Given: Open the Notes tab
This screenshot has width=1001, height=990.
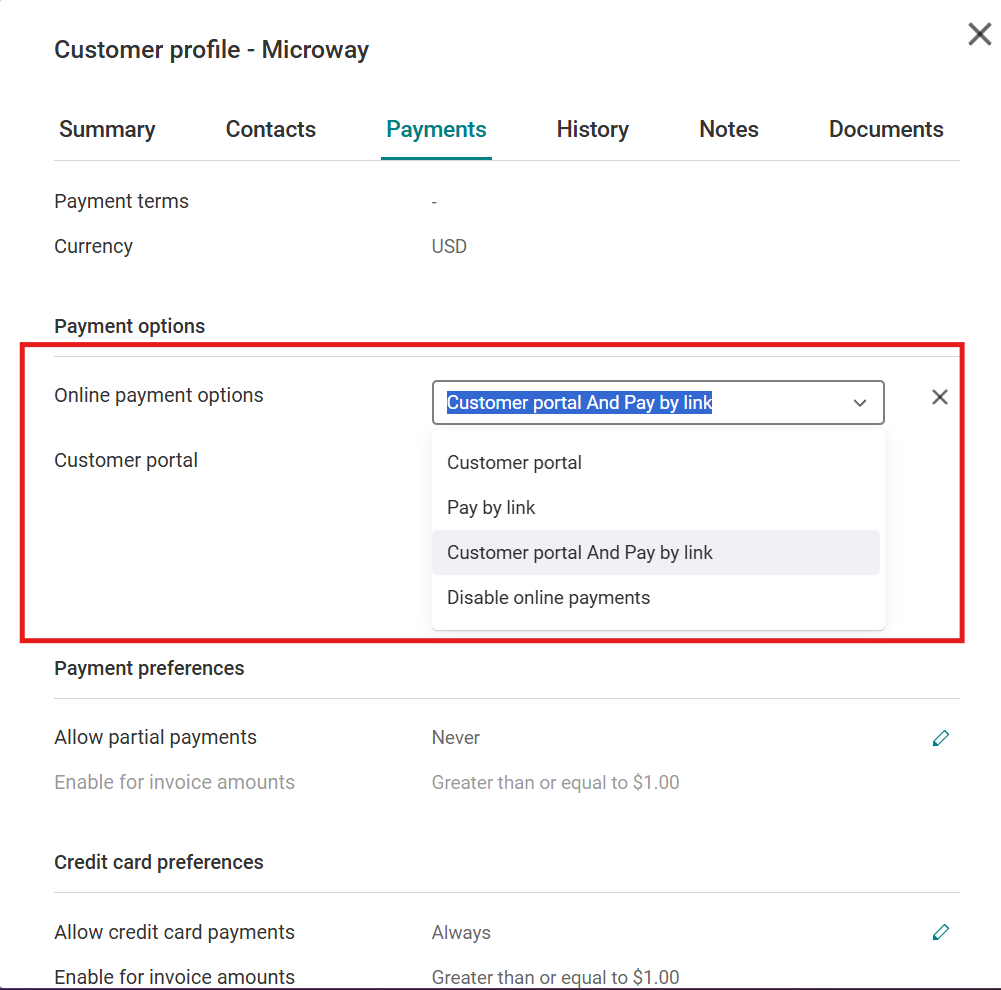Looking at the screenshot, I should point(728,129).
